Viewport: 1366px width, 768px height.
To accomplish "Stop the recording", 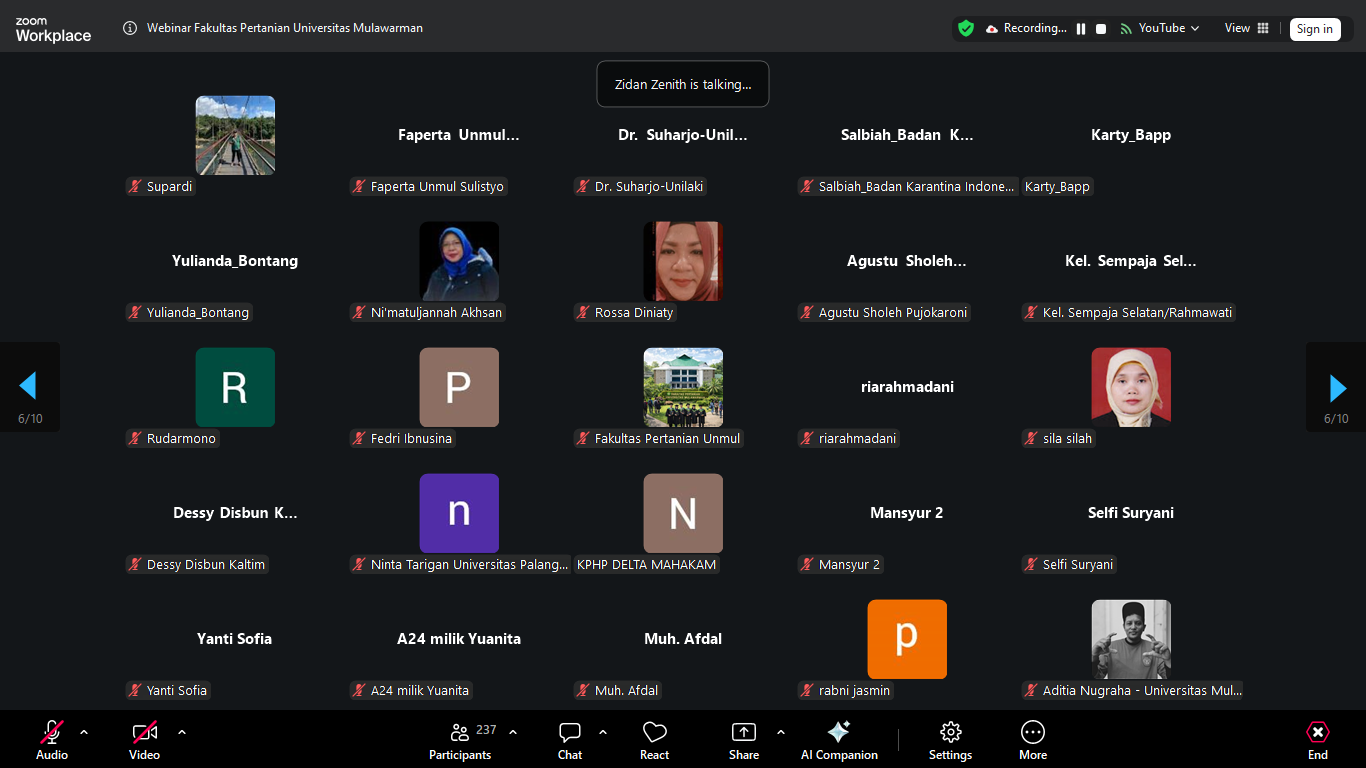I will 1101,29.
